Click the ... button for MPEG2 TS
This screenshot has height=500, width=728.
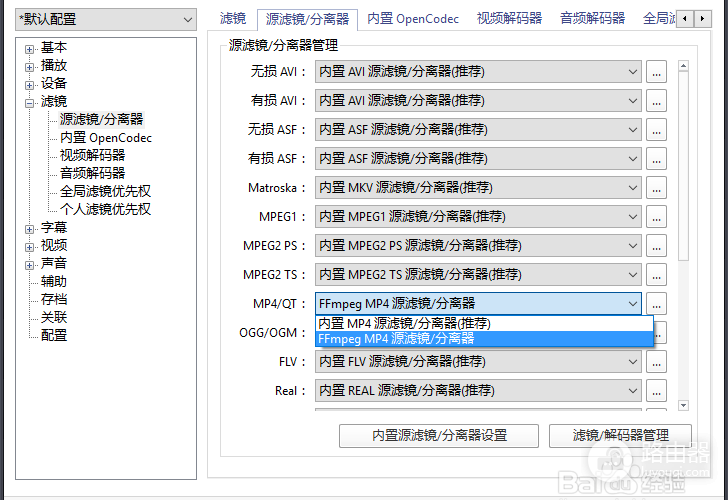[x=656, y=275]
